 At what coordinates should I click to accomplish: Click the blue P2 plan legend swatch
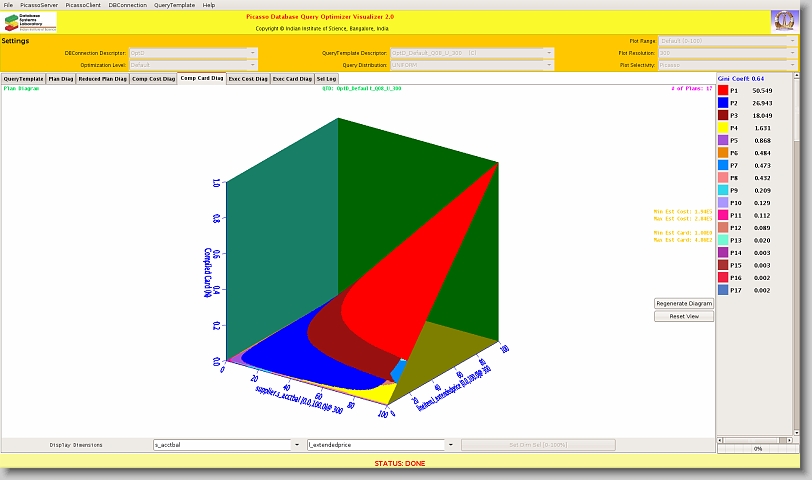click(x=723, y=103)
